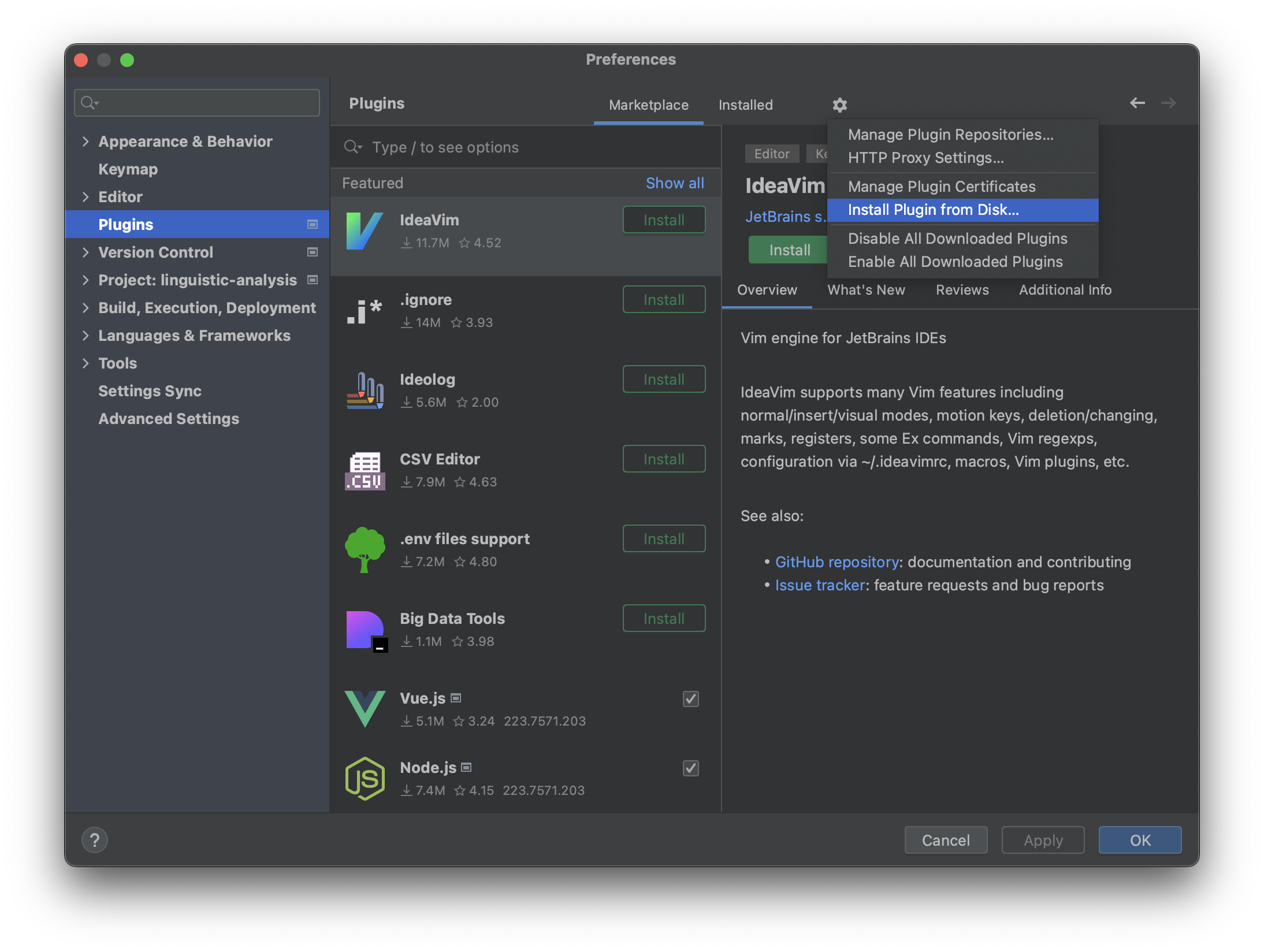Open the plugins settings gear menu
This screenshot has height=952, width=1264.
pyautogui.click(x=839, y=105)
